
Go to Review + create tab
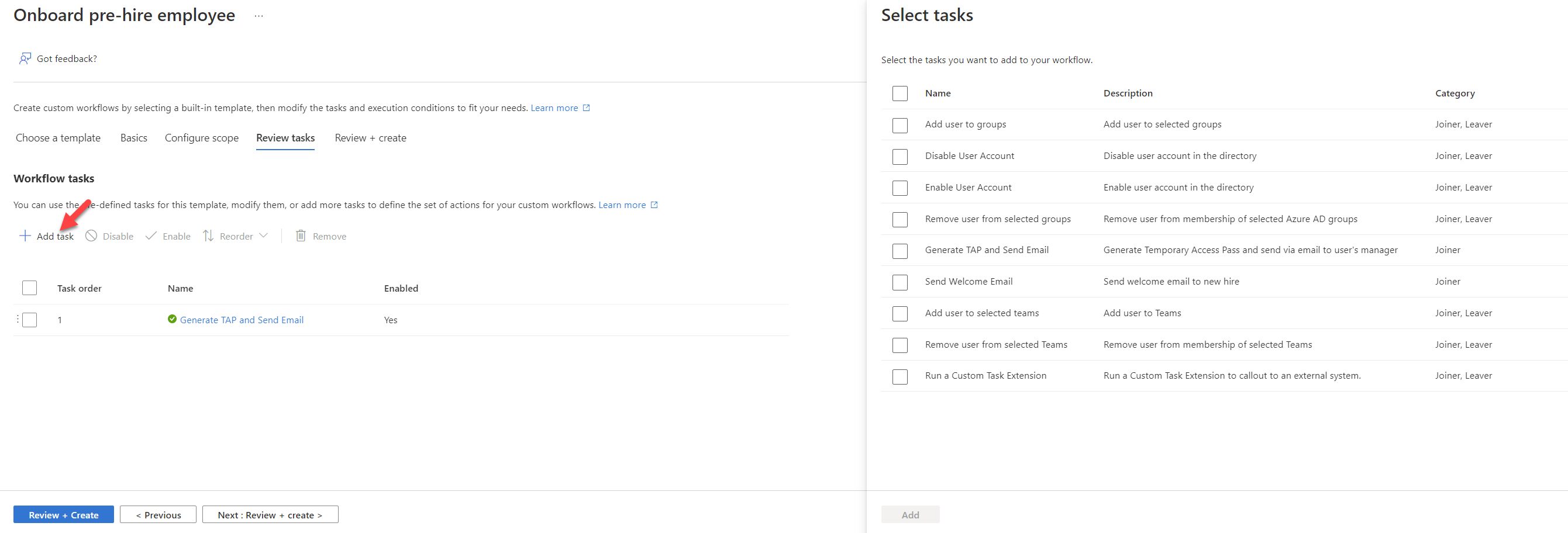[x=371, y=138]
